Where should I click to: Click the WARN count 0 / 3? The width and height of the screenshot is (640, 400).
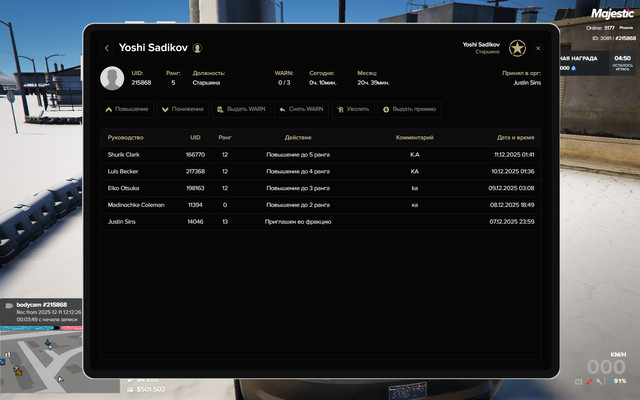tap(284, 83)
